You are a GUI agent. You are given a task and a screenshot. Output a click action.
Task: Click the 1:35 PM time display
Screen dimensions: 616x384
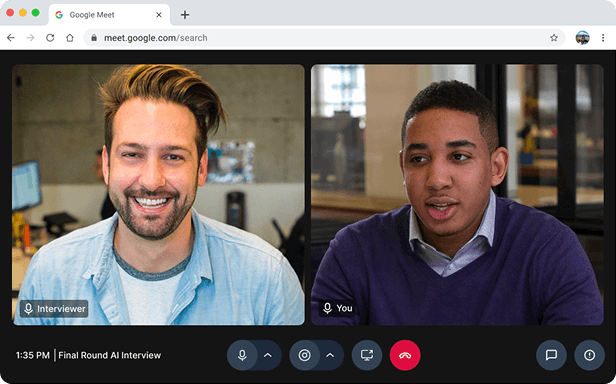tap(33, 355)
